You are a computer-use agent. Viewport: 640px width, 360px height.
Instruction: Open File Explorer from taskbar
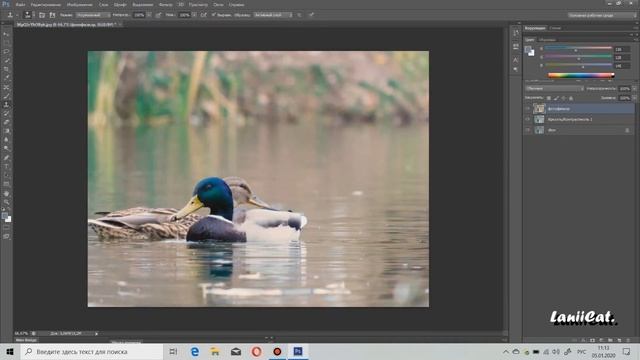coord(215,351)
